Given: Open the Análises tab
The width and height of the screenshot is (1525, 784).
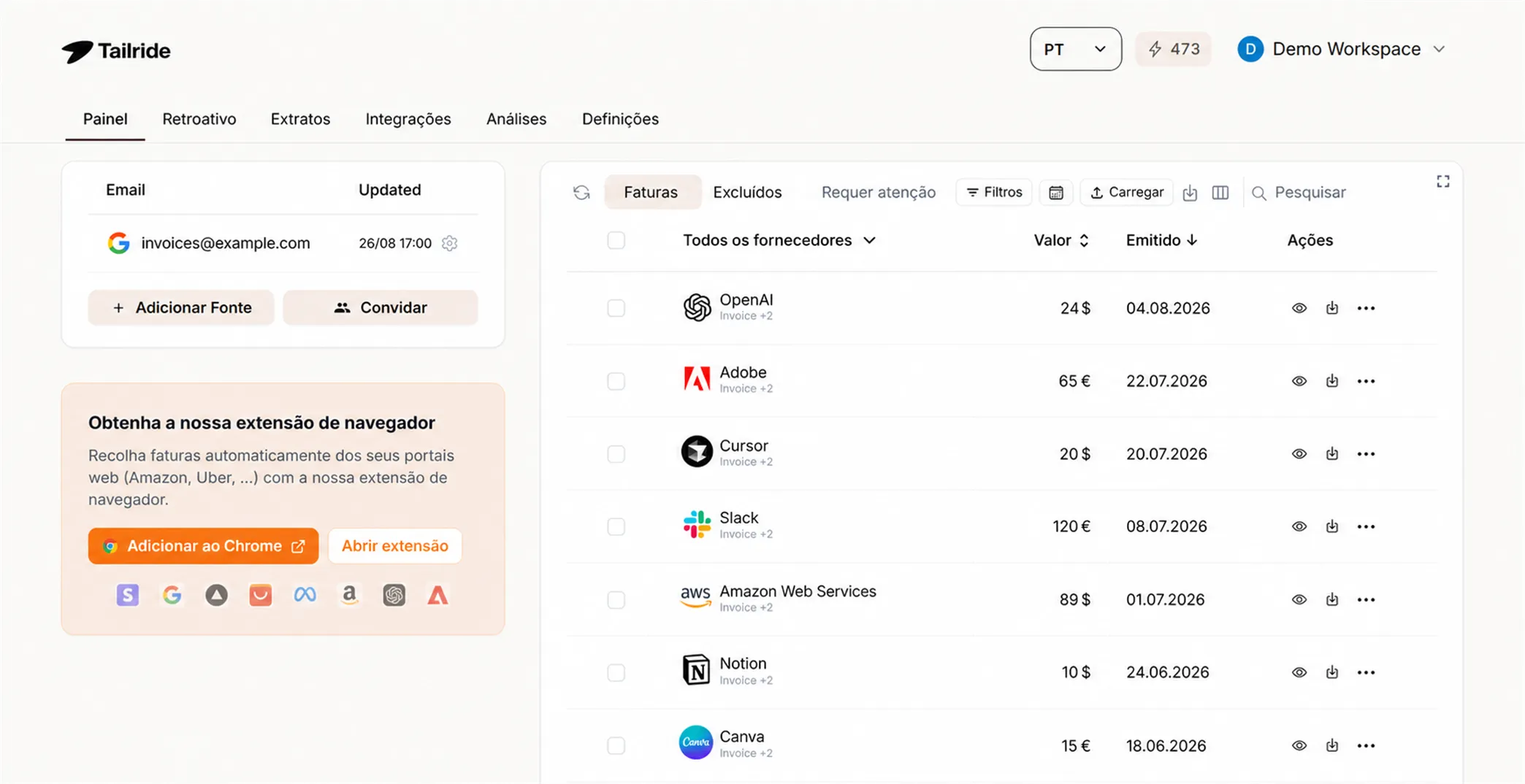Looking at the screenshot, I should point(516,119).
